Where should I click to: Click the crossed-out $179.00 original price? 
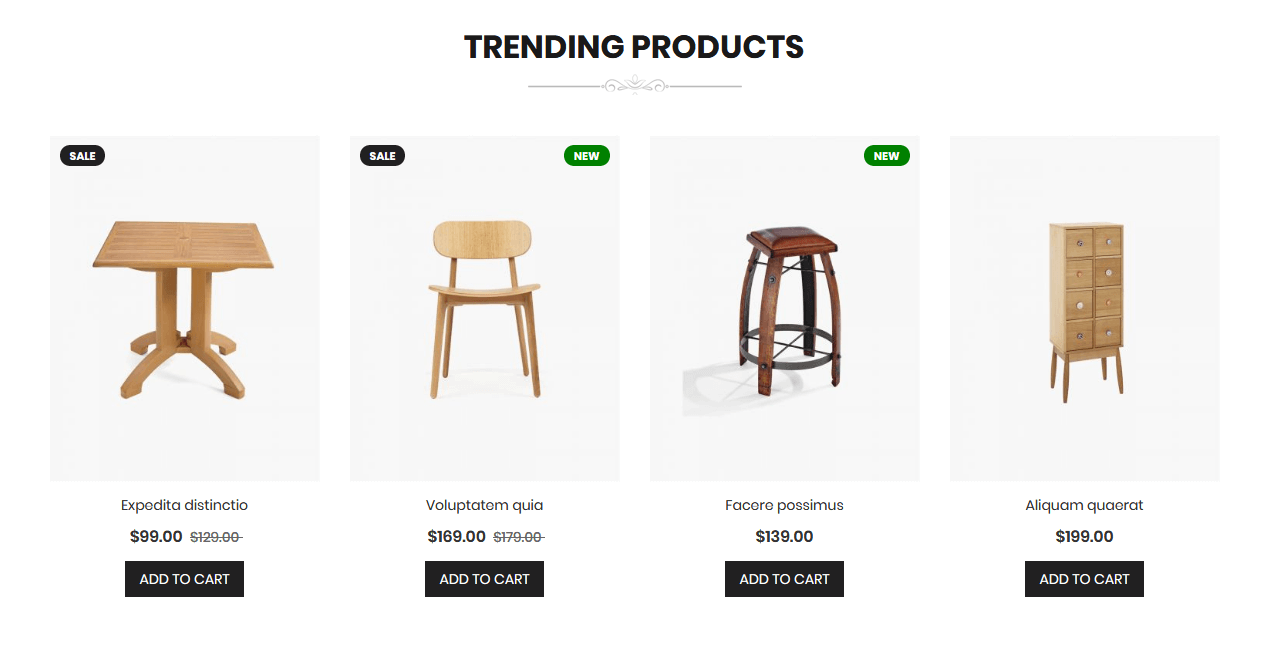pyautogui.click(x=519, y=536)
